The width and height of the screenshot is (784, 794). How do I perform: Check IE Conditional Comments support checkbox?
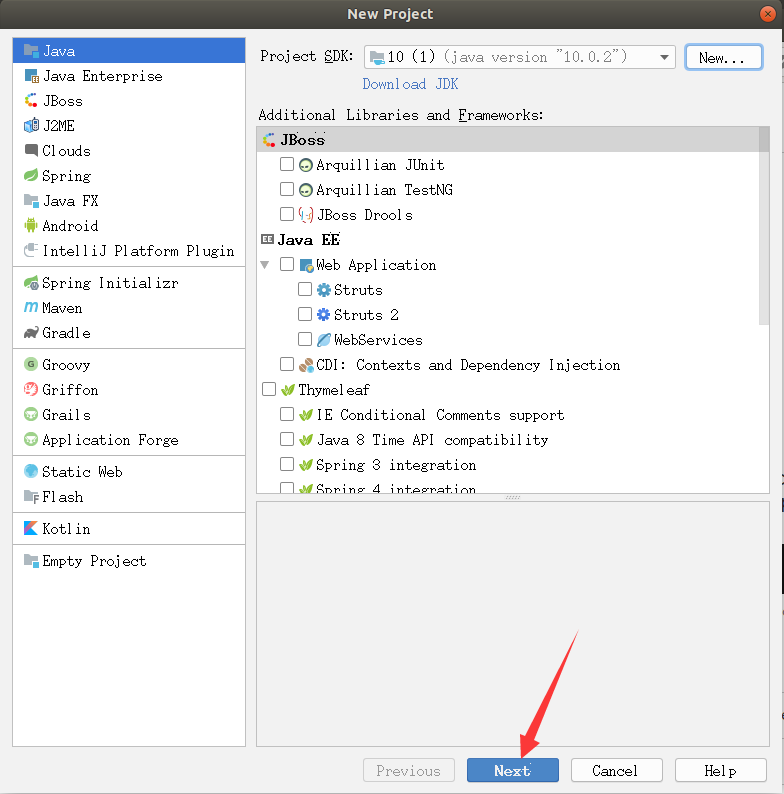click(287, 414)
